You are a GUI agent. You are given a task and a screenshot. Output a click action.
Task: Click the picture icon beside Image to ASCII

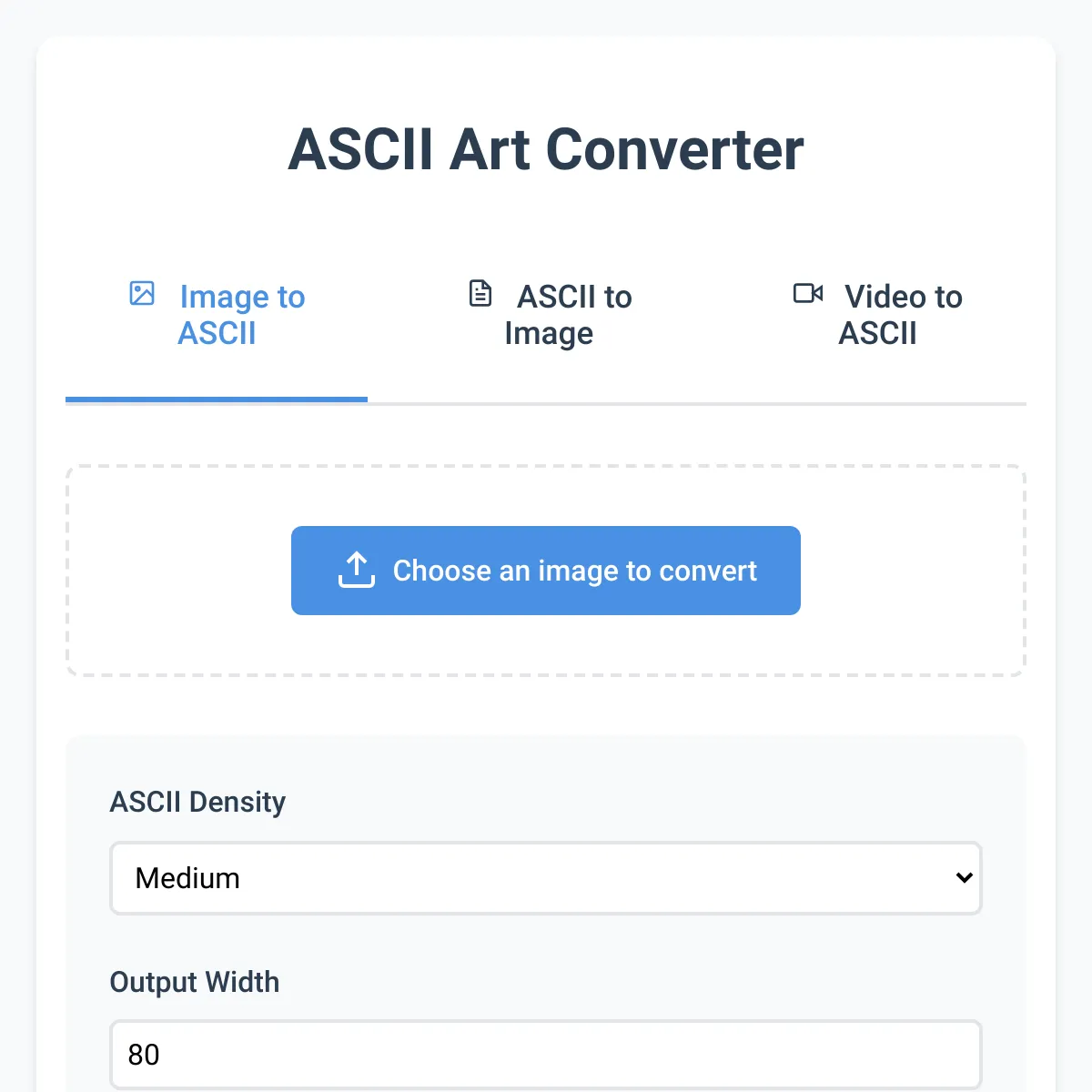142,293
